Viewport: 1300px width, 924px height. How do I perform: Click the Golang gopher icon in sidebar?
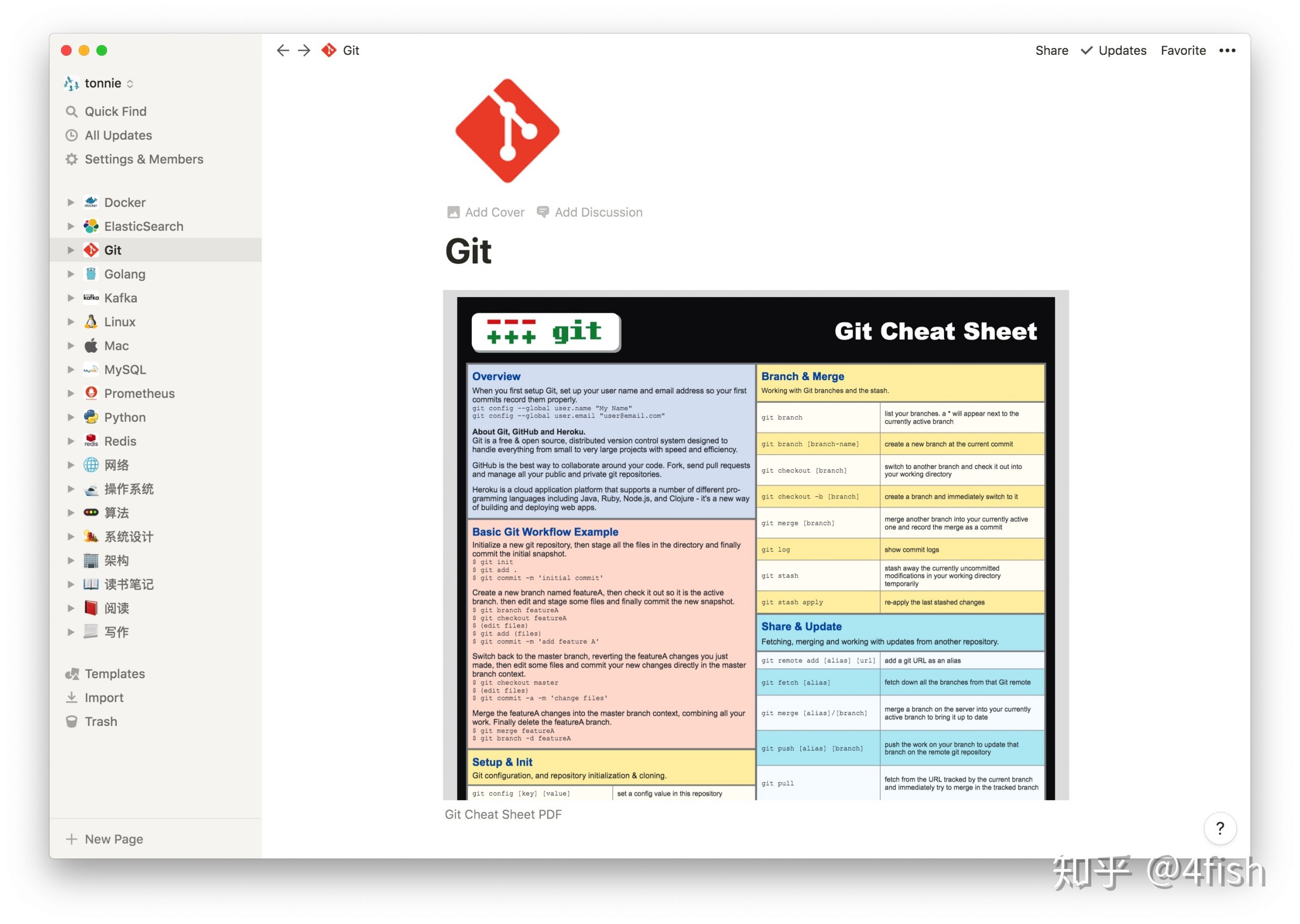point(91,274)
